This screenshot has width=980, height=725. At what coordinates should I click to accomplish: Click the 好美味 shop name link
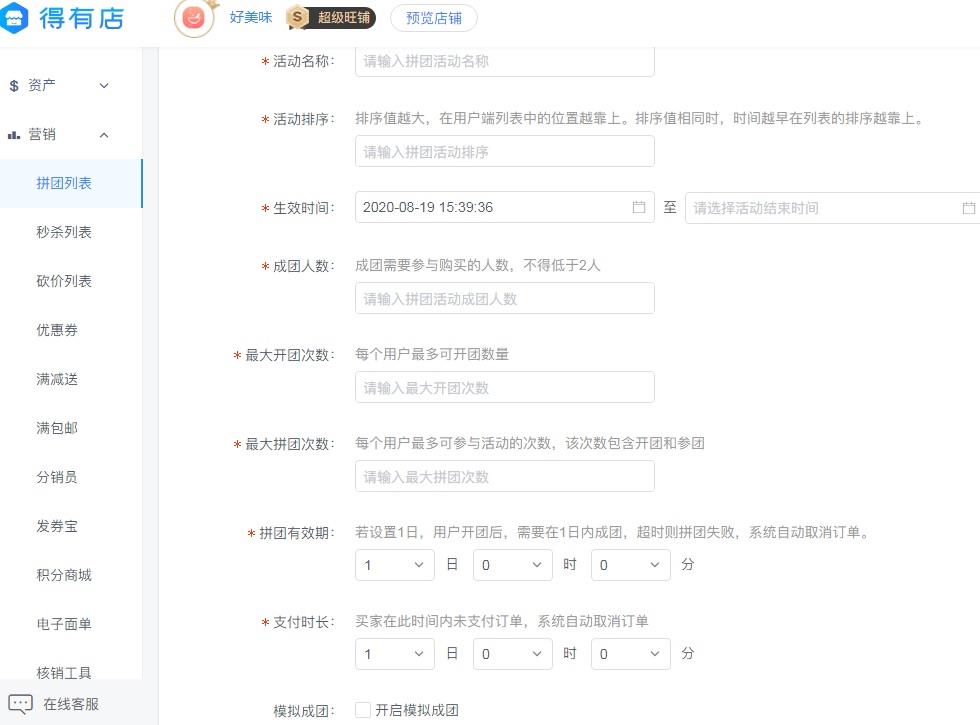tap(251, 18)
